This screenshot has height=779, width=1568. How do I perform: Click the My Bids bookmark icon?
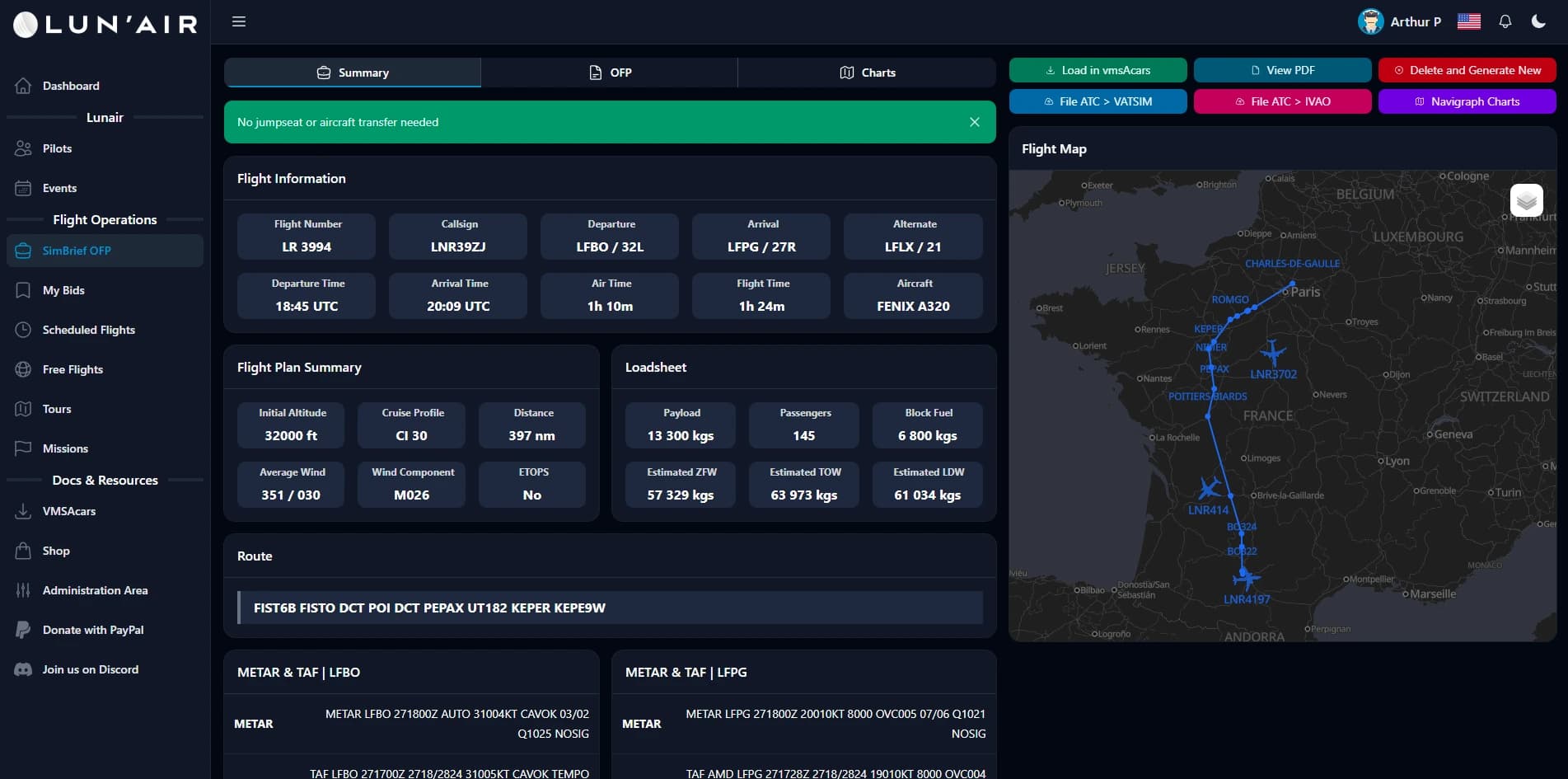click(x=22, y=290)
